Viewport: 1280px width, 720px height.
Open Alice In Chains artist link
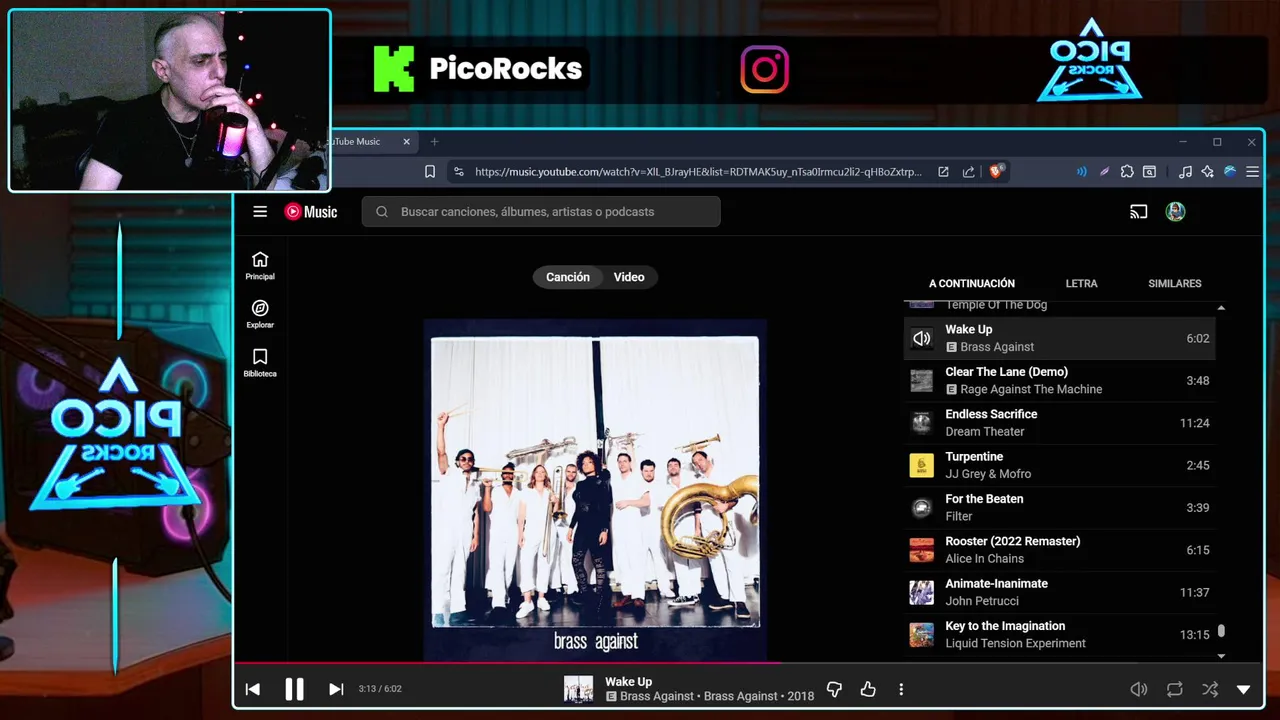984,558
